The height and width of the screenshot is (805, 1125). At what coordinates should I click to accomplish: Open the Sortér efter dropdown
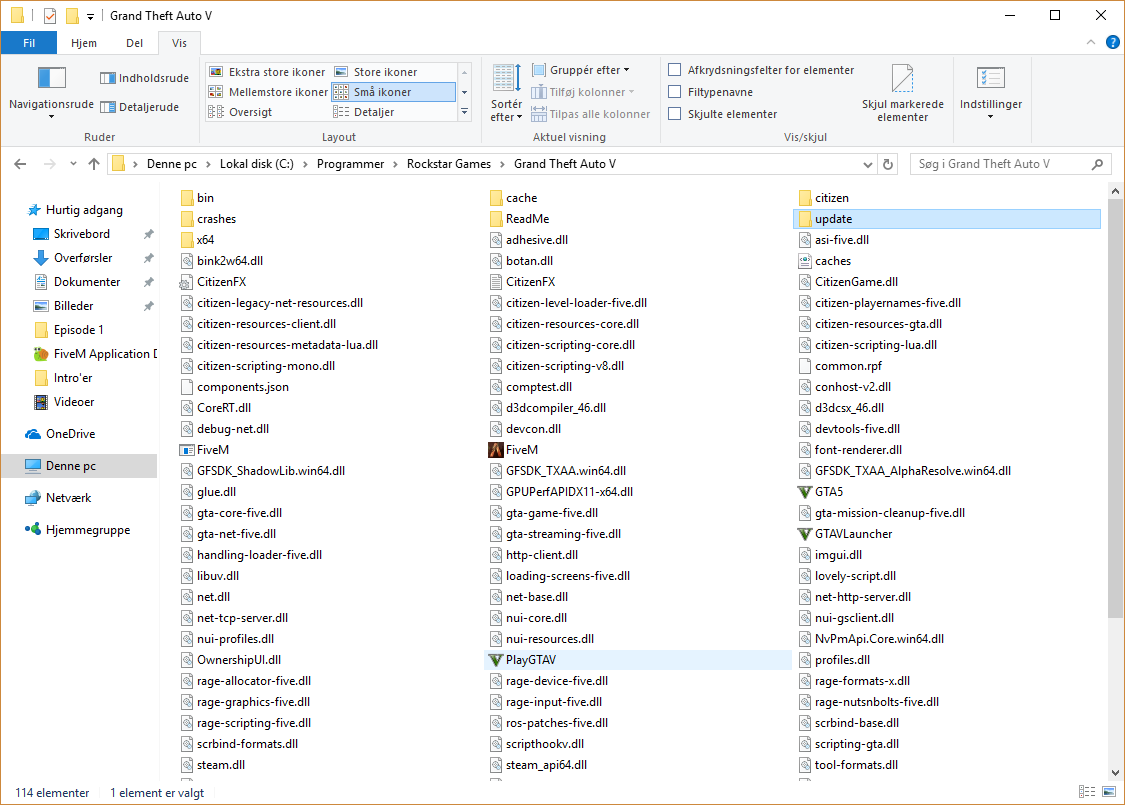coord(507,93)
